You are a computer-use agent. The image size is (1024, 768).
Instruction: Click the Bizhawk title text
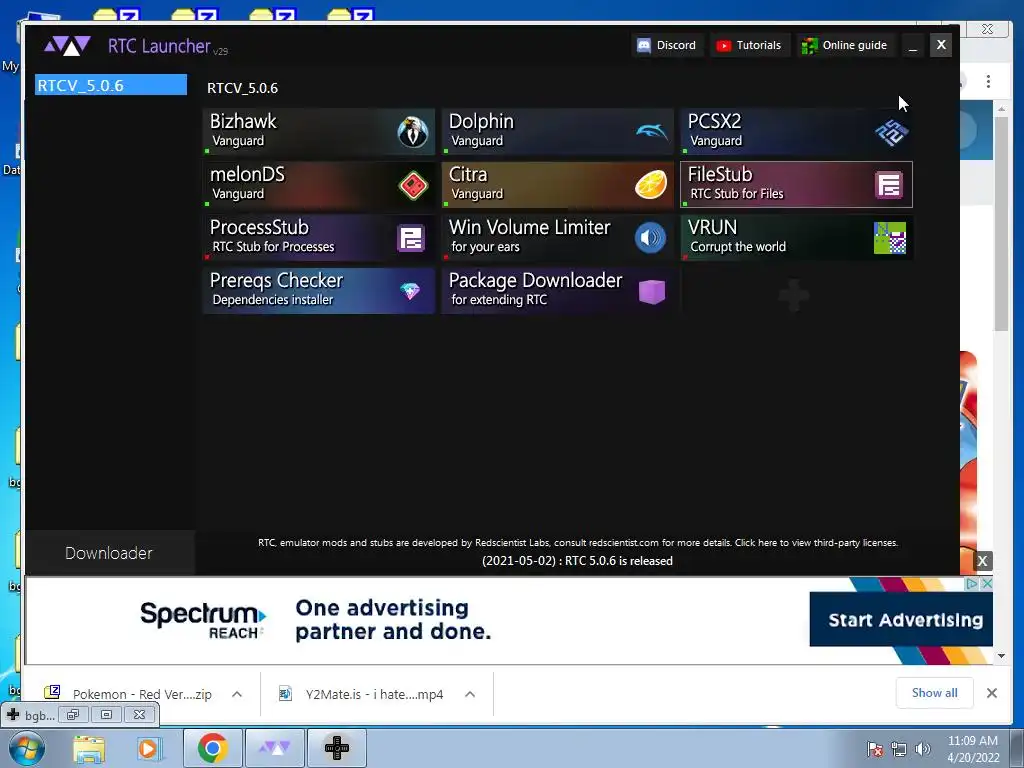pyautogui.click(x=243, y=121)
